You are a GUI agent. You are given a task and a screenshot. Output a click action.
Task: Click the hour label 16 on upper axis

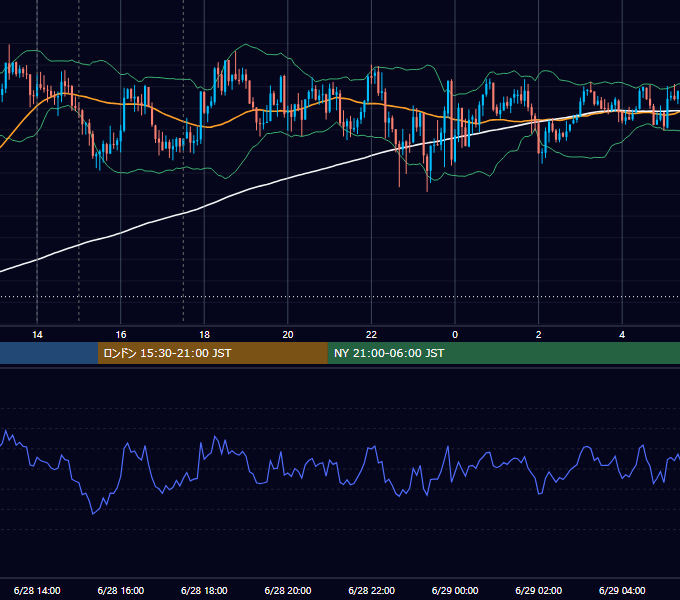[121, 335]
